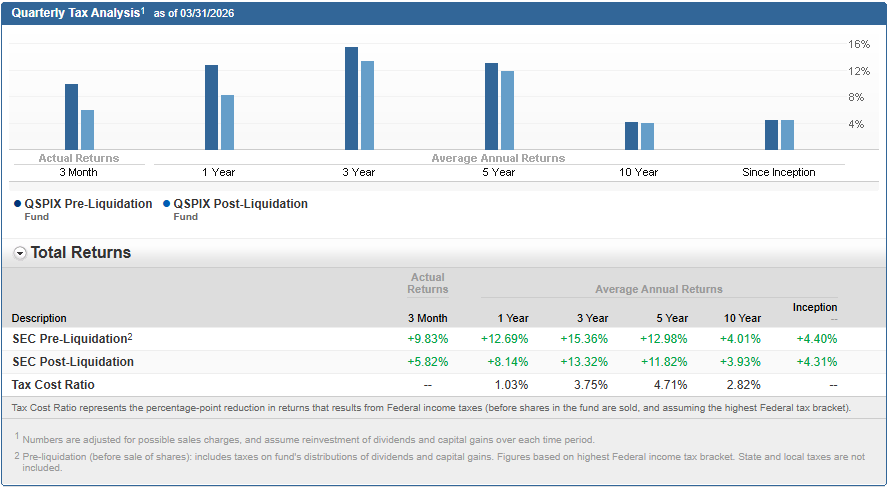
Task: Click the 3 Year pre-liquidation dark bar
Action: coord(351,98)
